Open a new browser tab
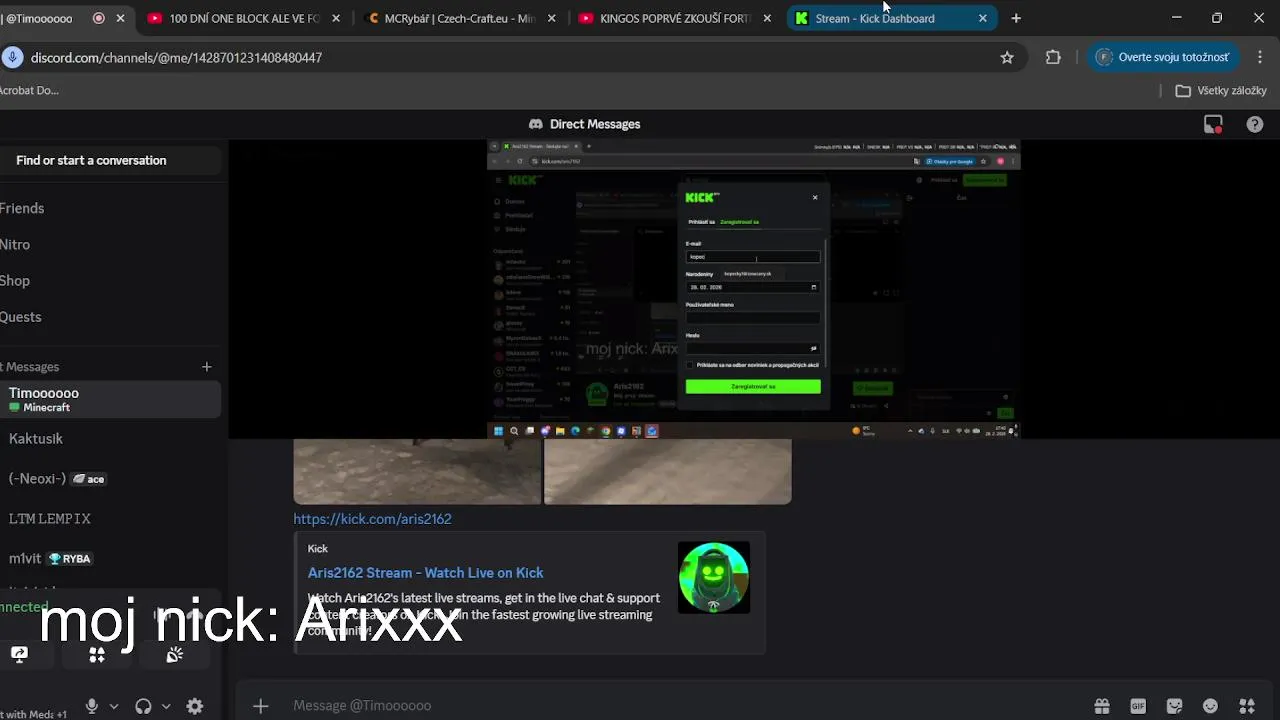The width and height of the screenshot is (1280, 720). (x=1016, y=18)
